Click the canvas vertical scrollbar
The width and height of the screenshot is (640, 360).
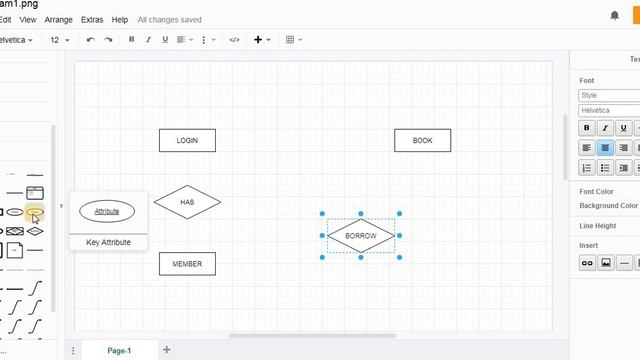click(565, 147)
